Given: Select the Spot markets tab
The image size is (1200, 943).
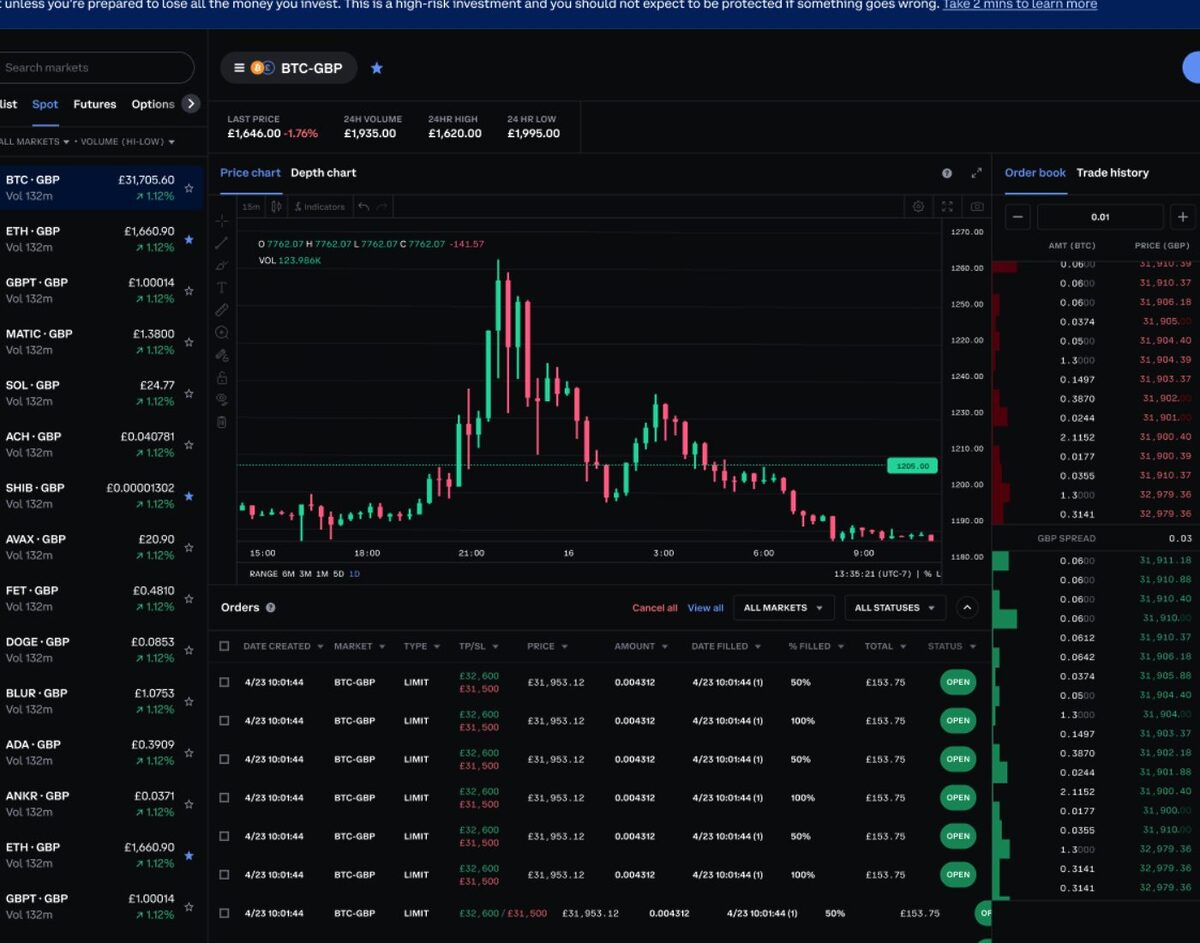Looking at the screenshot, I should pyautogui.click(x=45, y=104).
